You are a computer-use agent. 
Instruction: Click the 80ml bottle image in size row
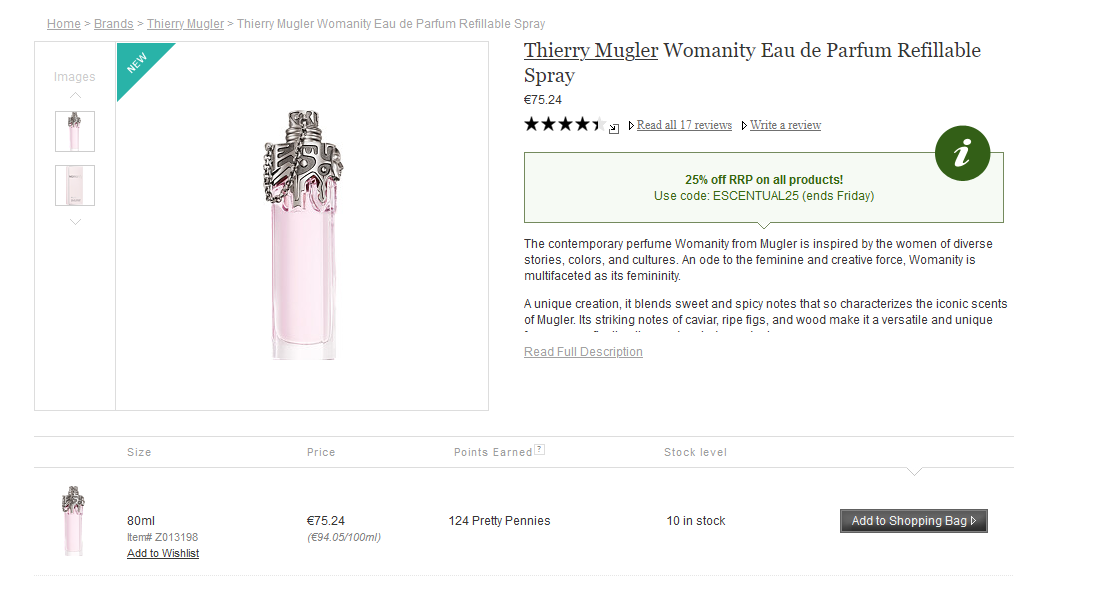point(73,520)
